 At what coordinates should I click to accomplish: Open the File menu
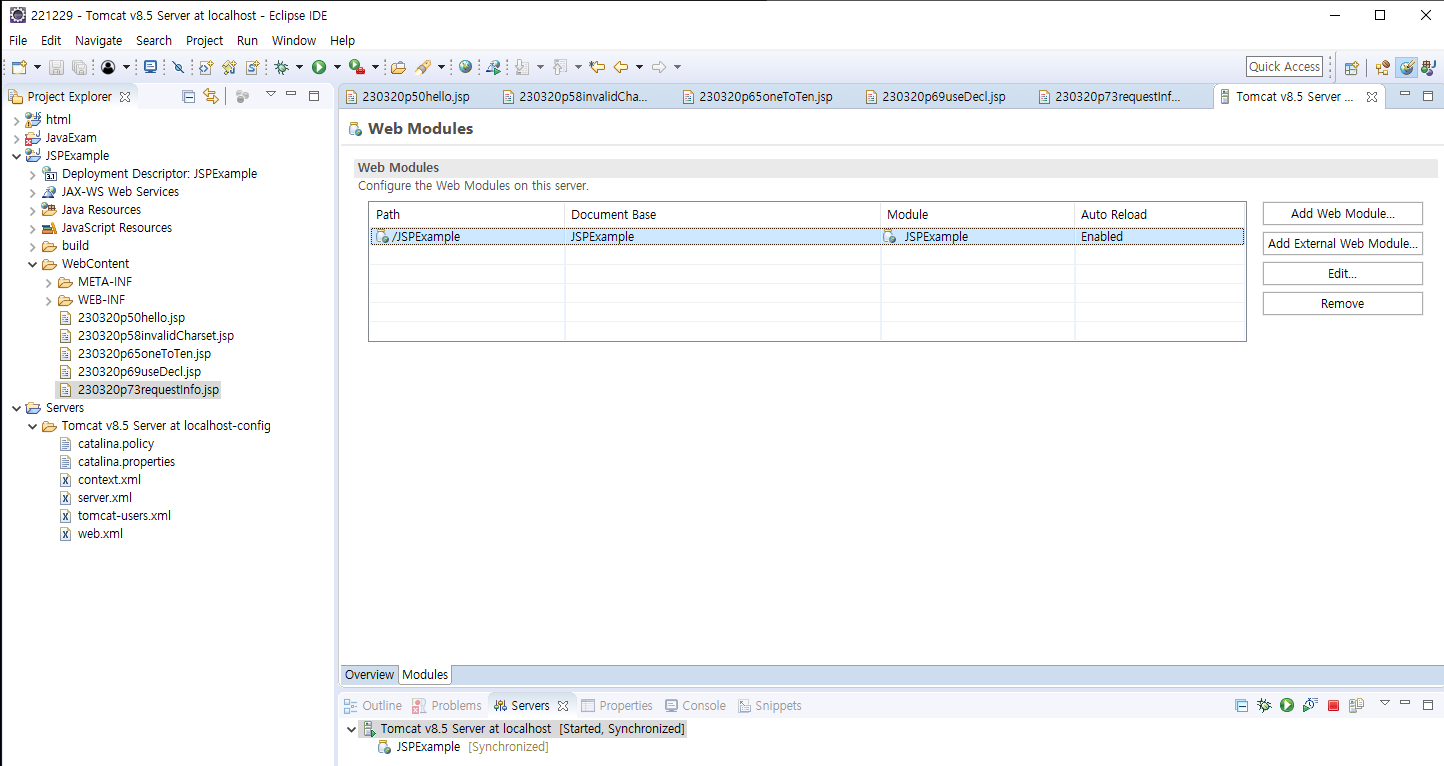point(18,40)
